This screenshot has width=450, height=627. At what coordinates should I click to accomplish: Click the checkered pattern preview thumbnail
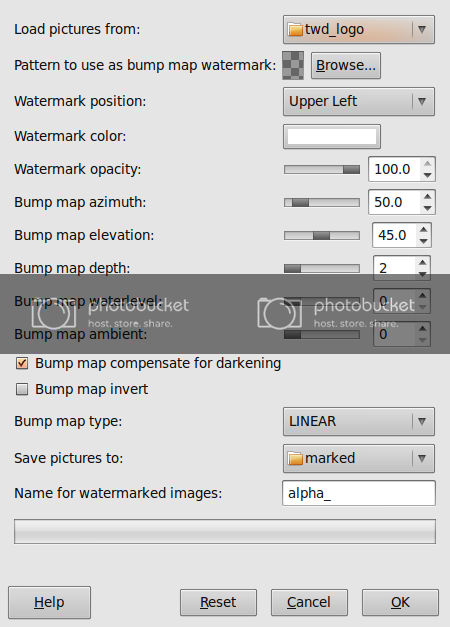(x=293, y=65)
